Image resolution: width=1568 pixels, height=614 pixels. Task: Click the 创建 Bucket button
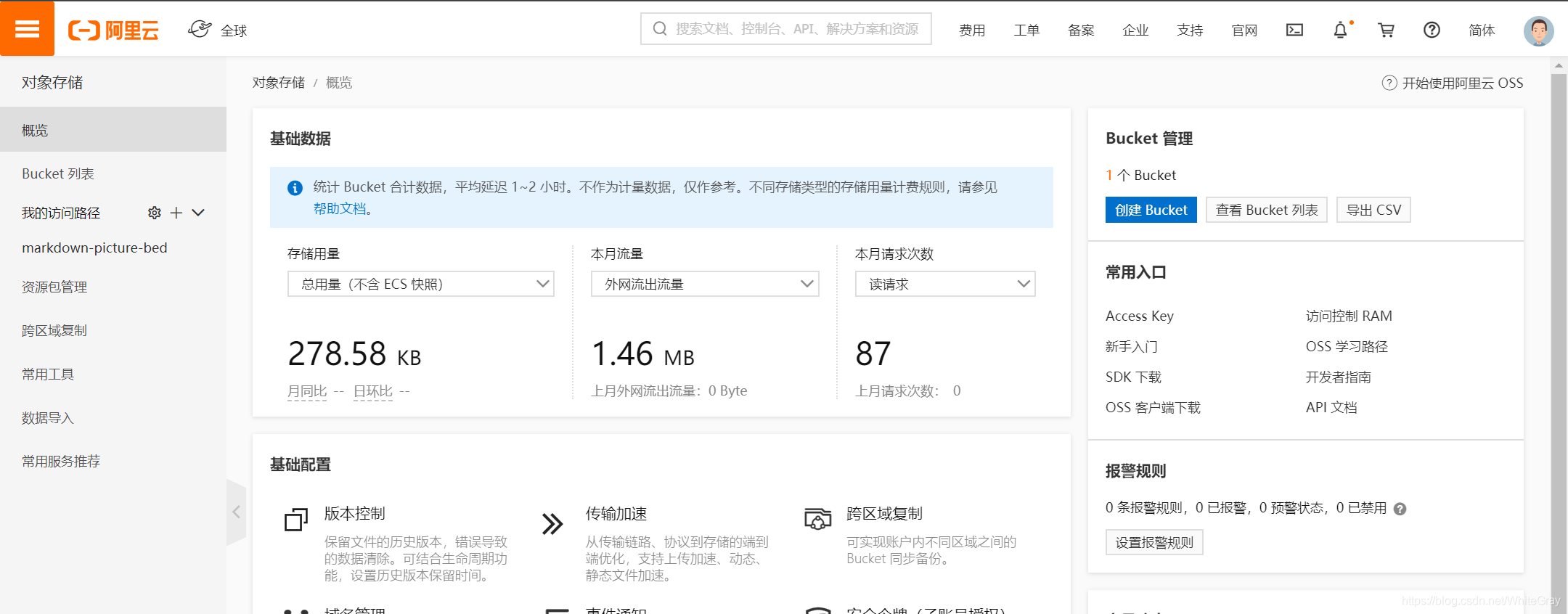(1151, 210)
